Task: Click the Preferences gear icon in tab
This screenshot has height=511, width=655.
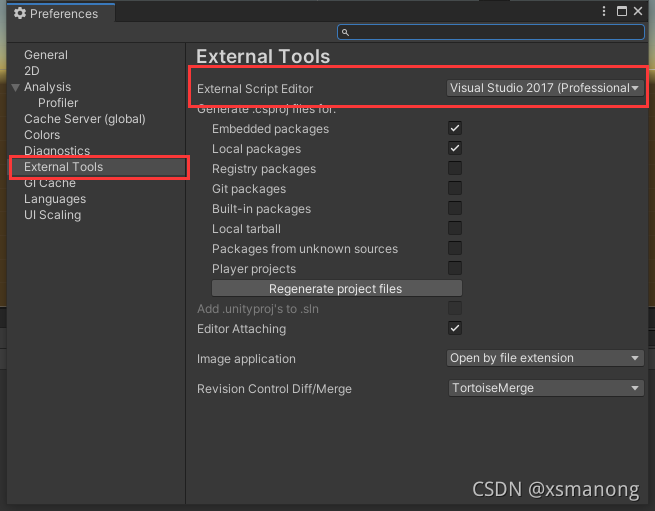Action: [x=20, y=13]
